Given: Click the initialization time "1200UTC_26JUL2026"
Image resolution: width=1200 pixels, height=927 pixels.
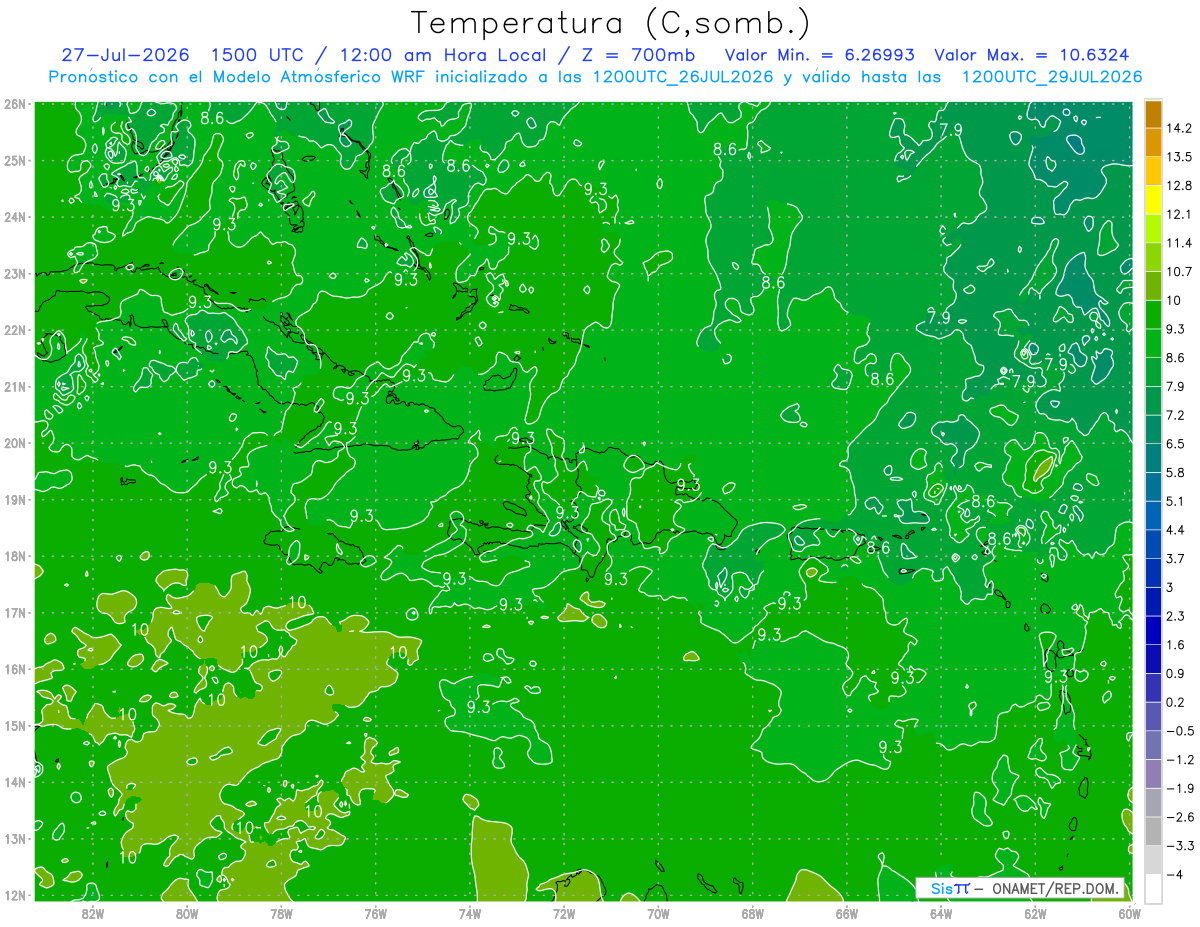Looking at the screenshot, I should (682, 77).
